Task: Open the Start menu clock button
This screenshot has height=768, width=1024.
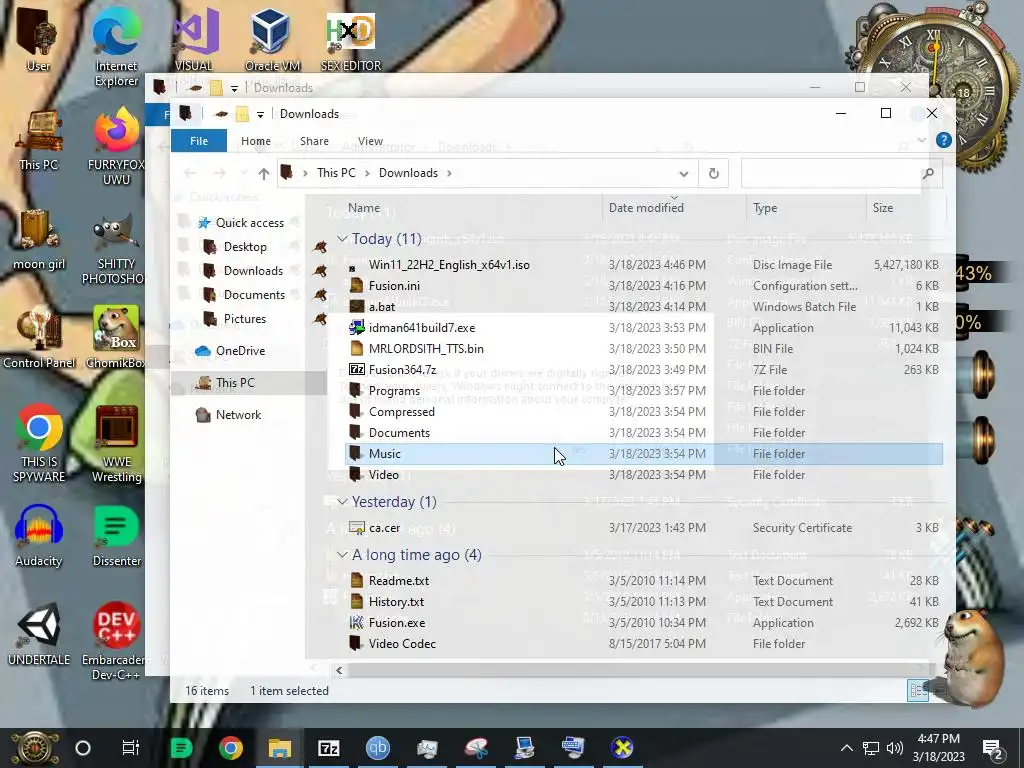Action: click(34, 748)
